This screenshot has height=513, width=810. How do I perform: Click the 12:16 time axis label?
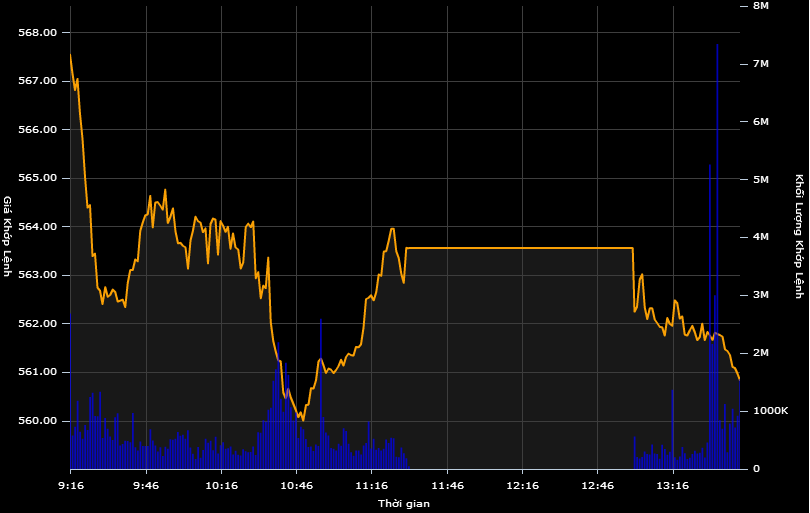[521, 485]
